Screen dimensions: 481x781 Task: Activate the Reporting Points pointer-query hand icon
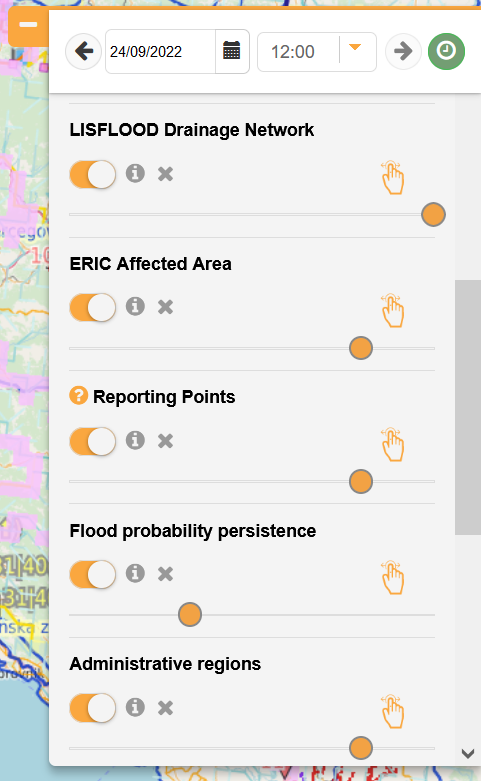click(x=392, y=444)
